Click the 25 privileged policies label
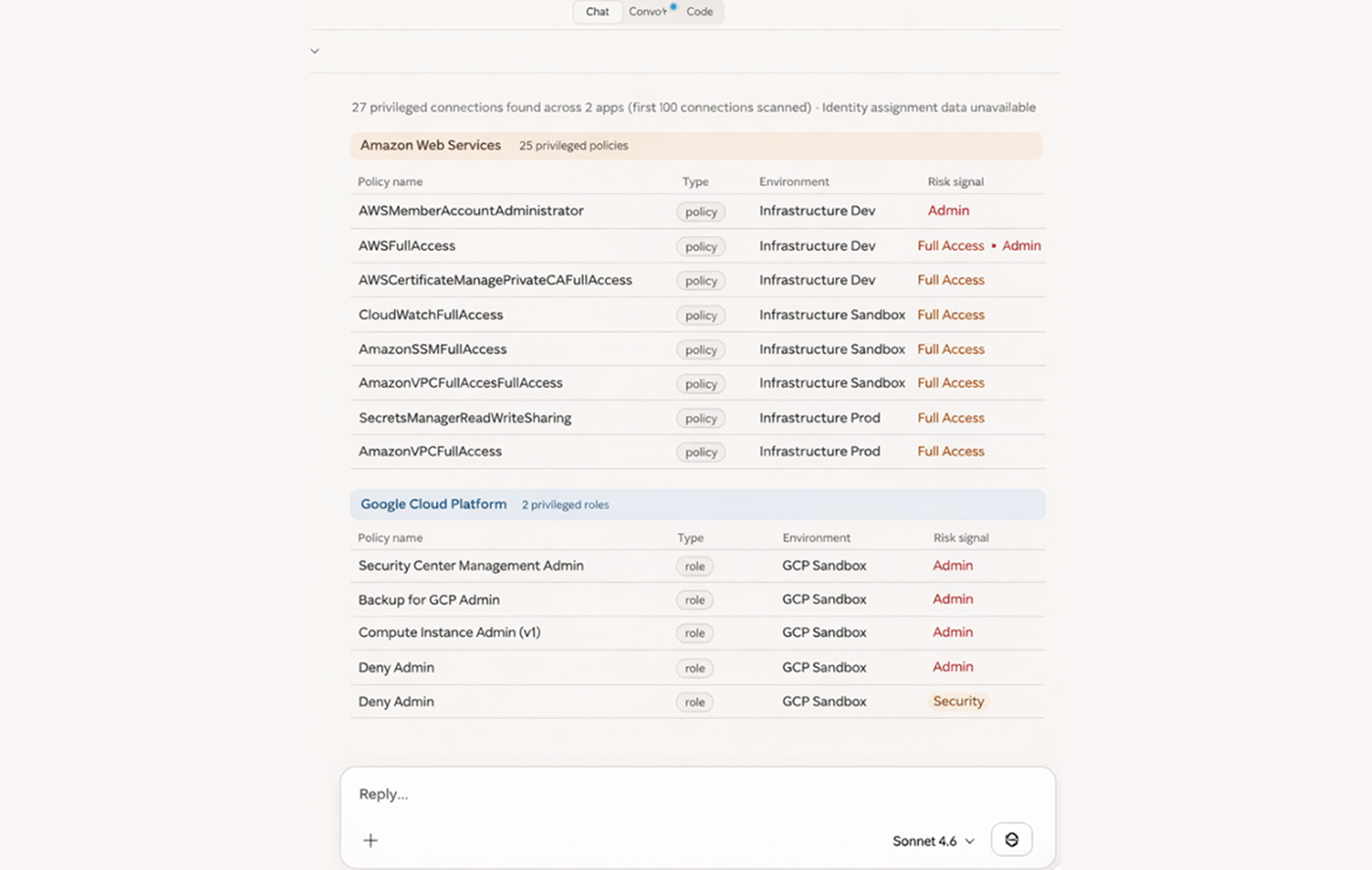This screenshot has width=1372, height=870. pyautogui.click(x=573, y=146)
